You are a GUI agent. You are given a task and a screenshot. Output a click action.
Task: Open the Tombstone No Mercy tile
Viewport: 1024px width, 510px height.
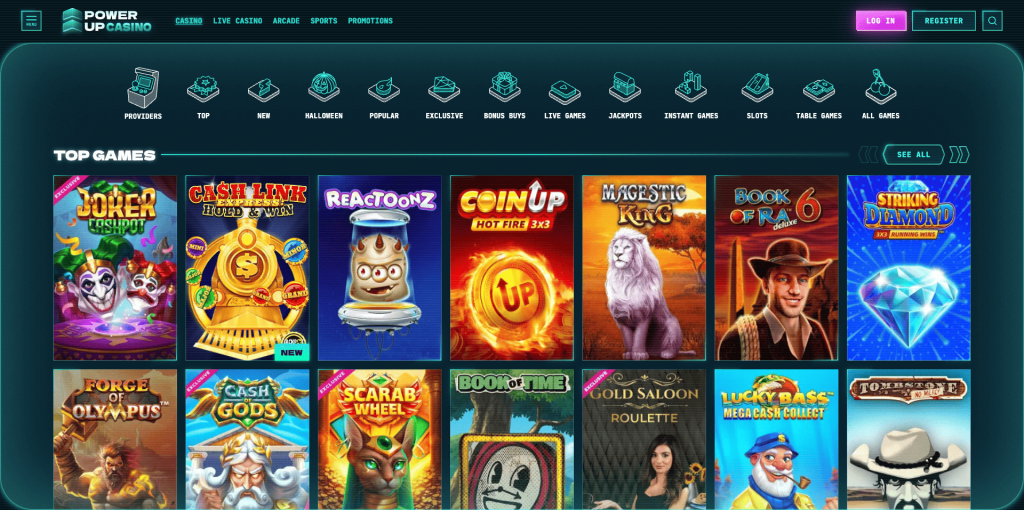coord(908,439)
